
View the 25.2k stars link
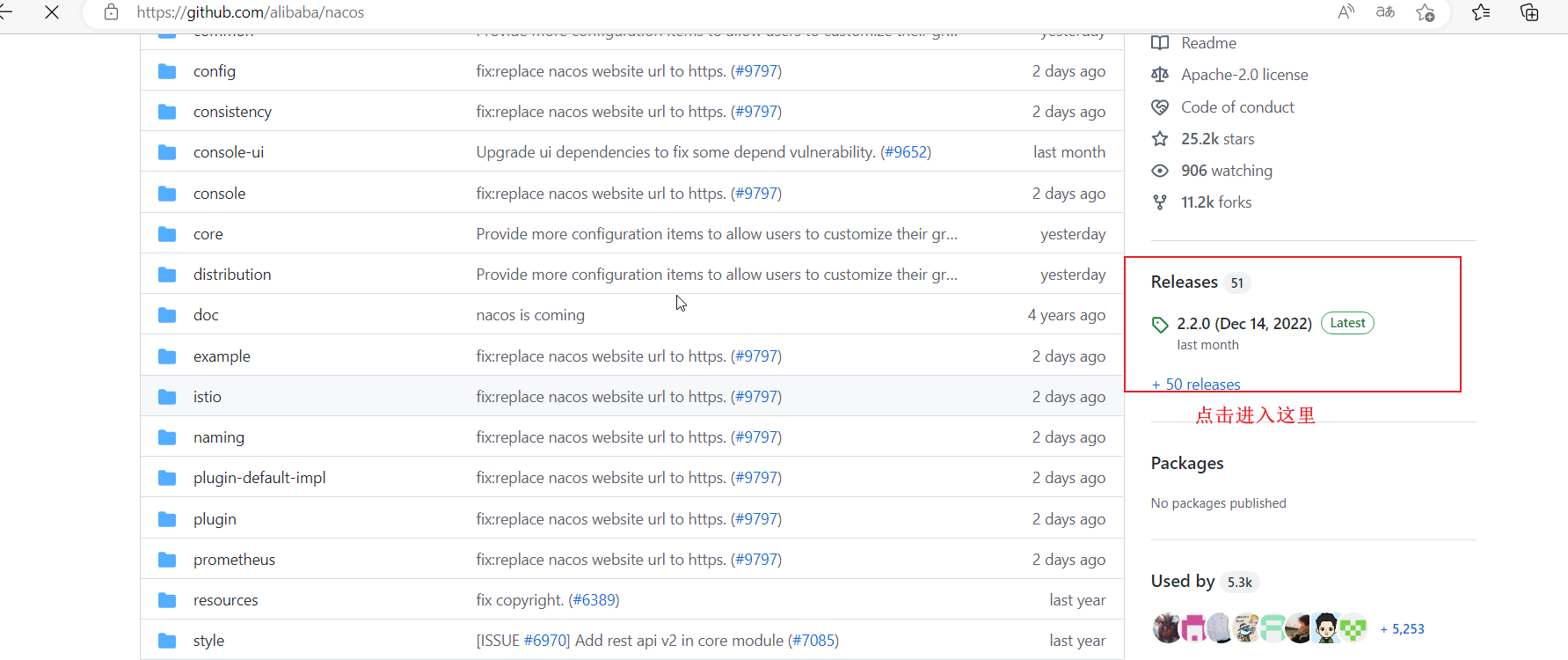[1218, 139]
